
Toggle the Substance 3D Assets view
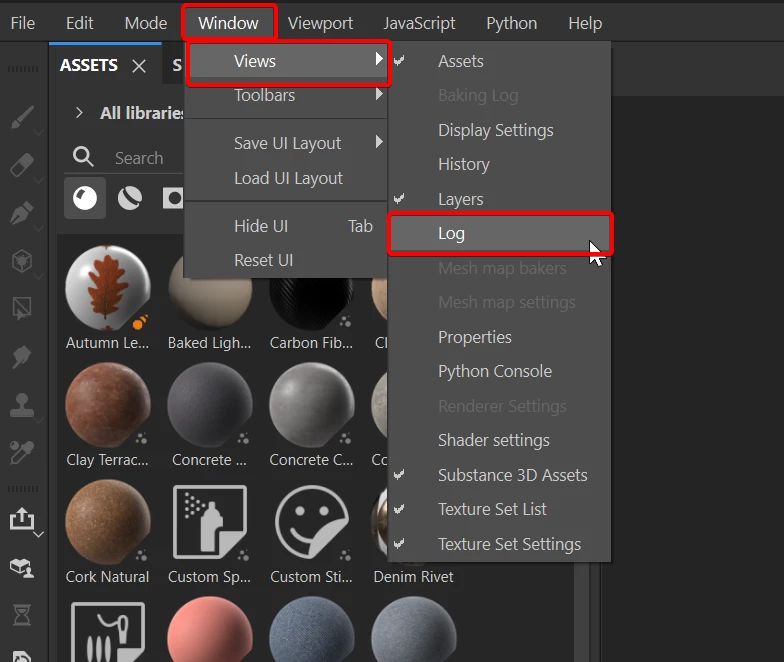coord(499,475)
